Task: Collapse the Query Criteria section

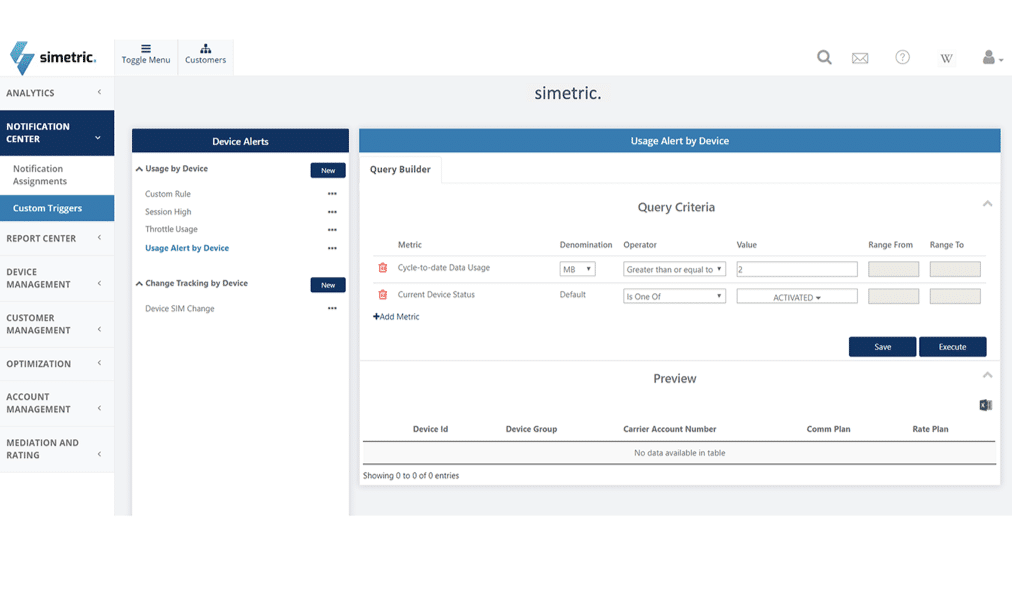Action: [x=987, y=204]
